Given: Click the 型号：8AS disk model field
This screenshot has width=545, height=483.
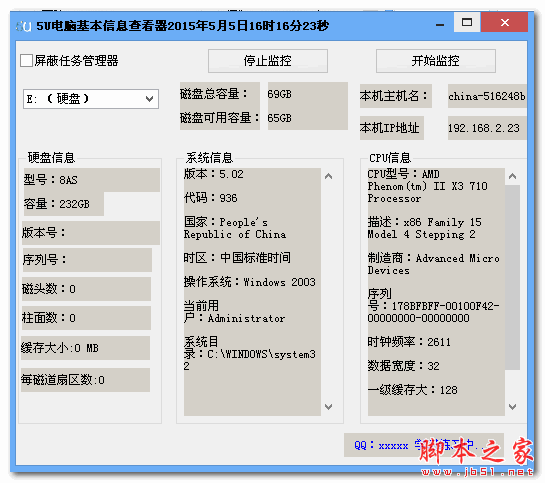Looking at the screenshot, I should coord(92,180).
